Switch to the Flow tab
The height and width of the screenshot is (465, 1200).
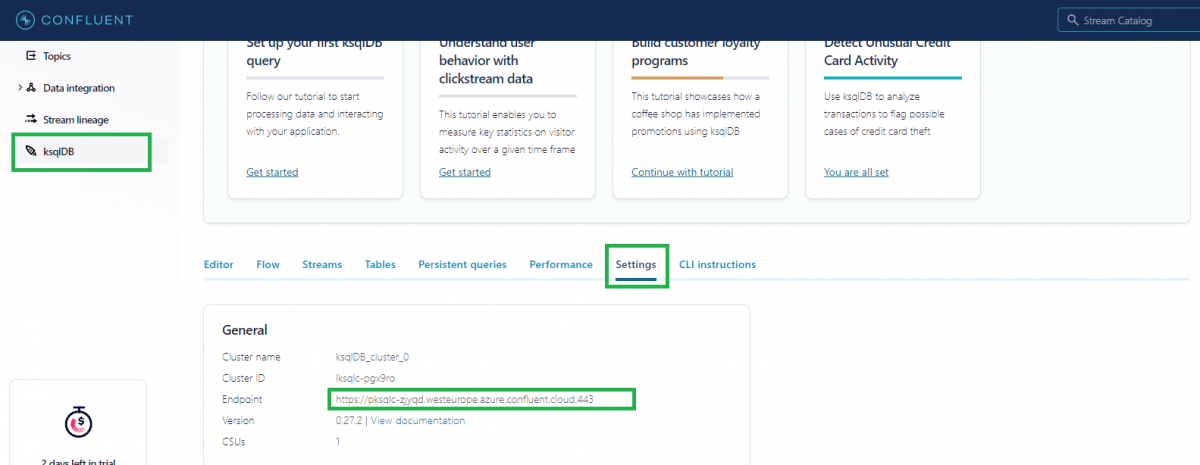pos(268,265)
